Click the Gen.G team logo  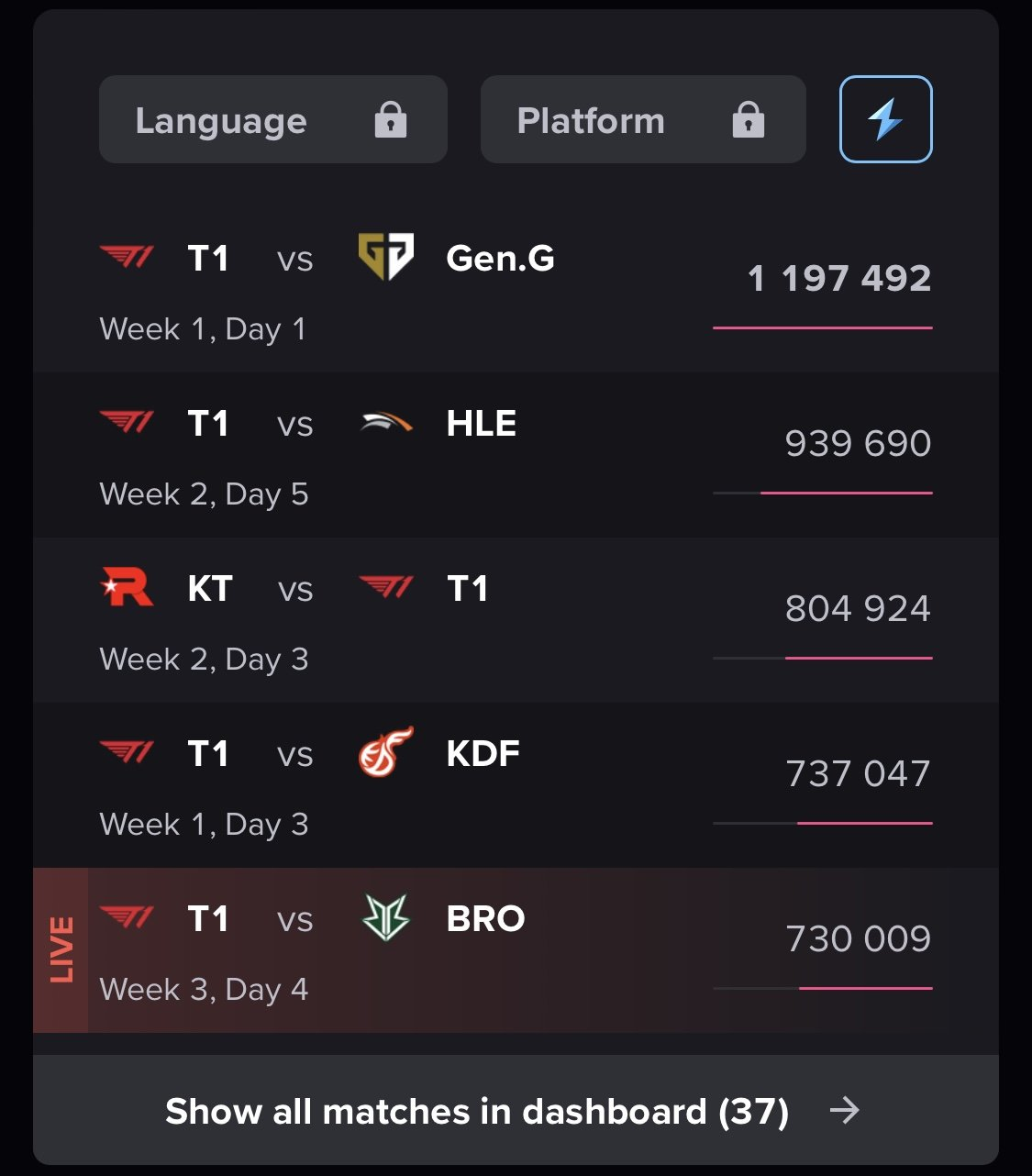pos(385,257)
